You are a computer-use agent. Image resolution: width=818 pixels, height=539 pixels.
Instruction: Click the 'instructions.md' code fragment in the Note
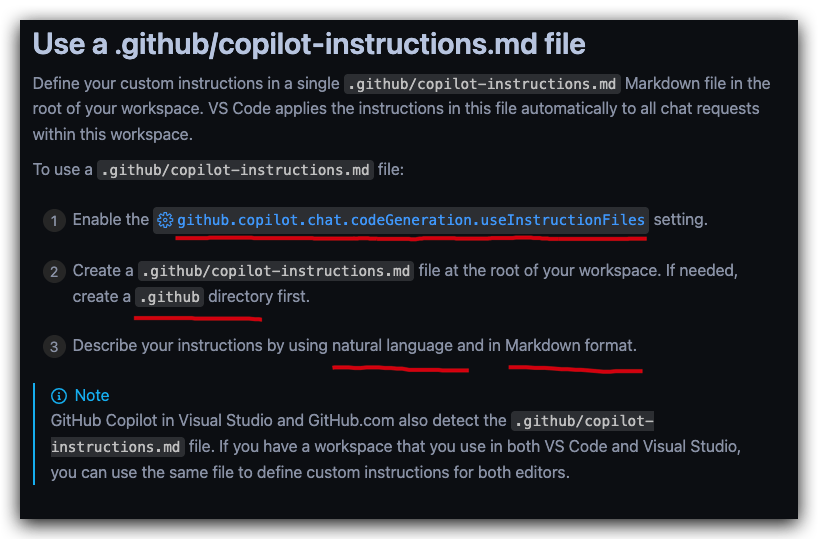point(117,447)
